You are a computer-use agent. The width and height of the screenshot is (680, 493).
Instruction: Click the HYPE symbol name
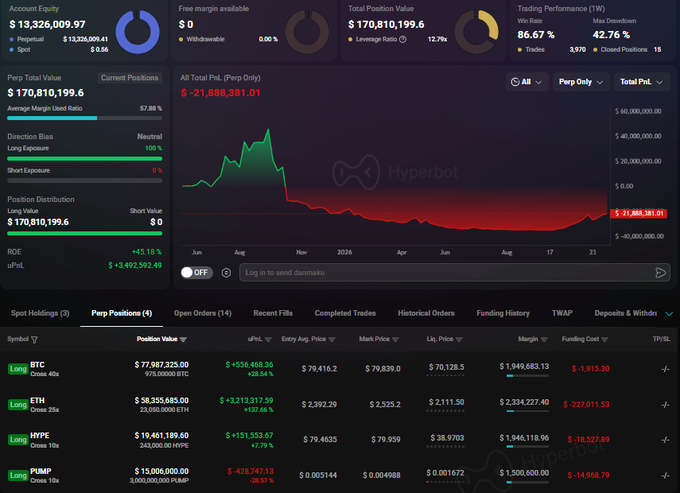point(39,435)
